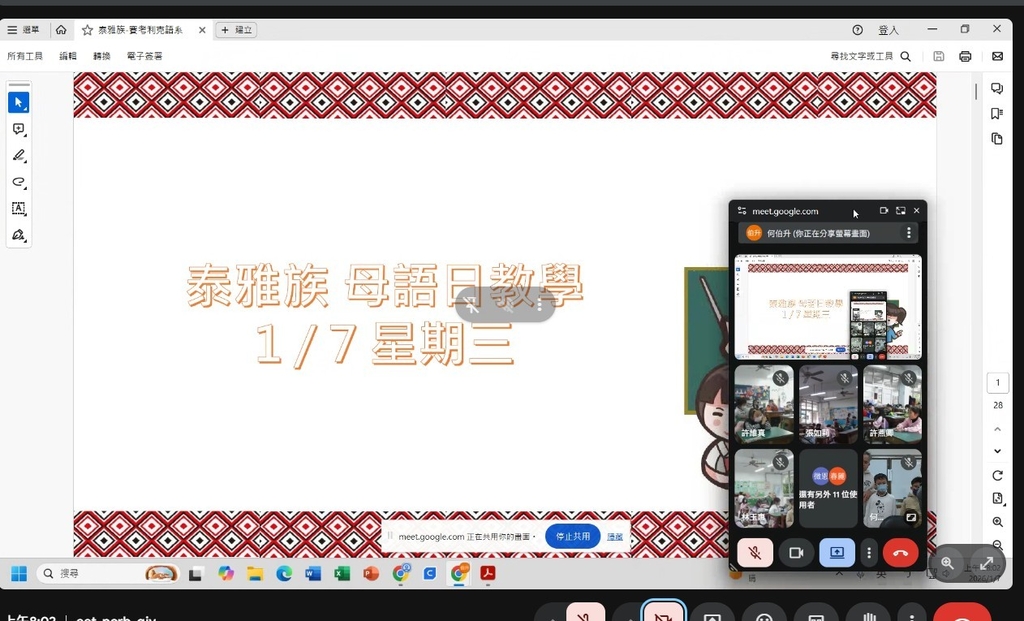Select the arrow selection tool in Acrobat
This screenshot has width=1024, height=621.
click(18, 103)
